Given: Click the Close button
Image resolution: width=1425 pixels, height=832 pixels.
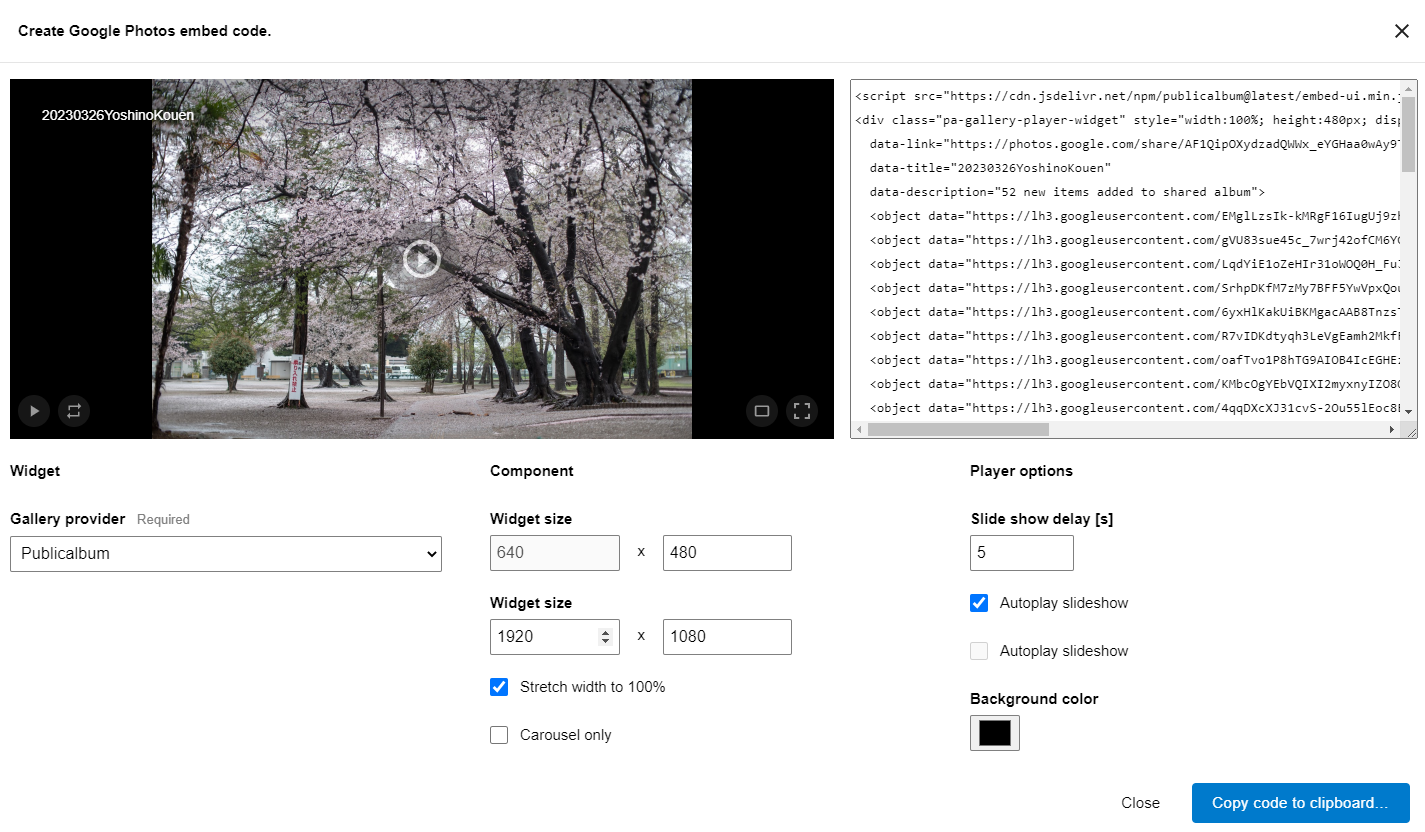Looking at the screenshot, I should 1140,803.
